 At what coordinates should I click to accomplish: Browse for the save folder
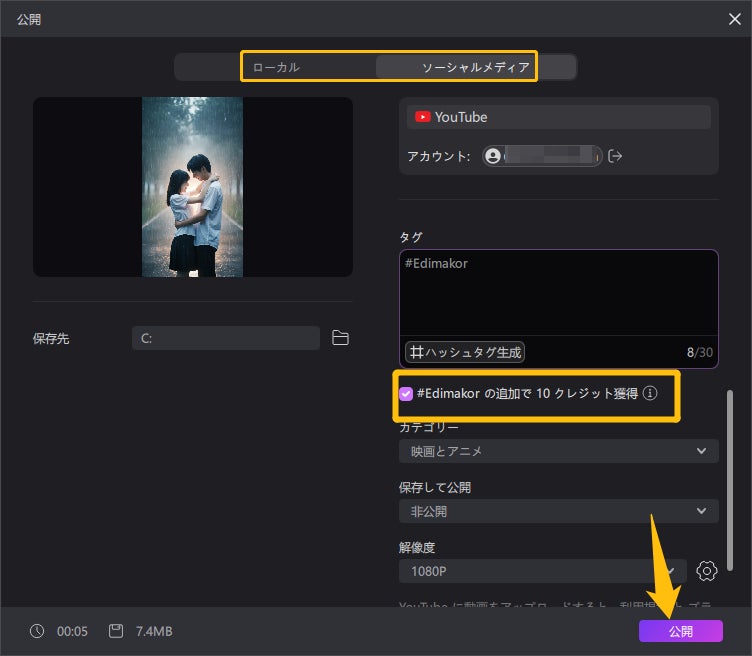340,338
